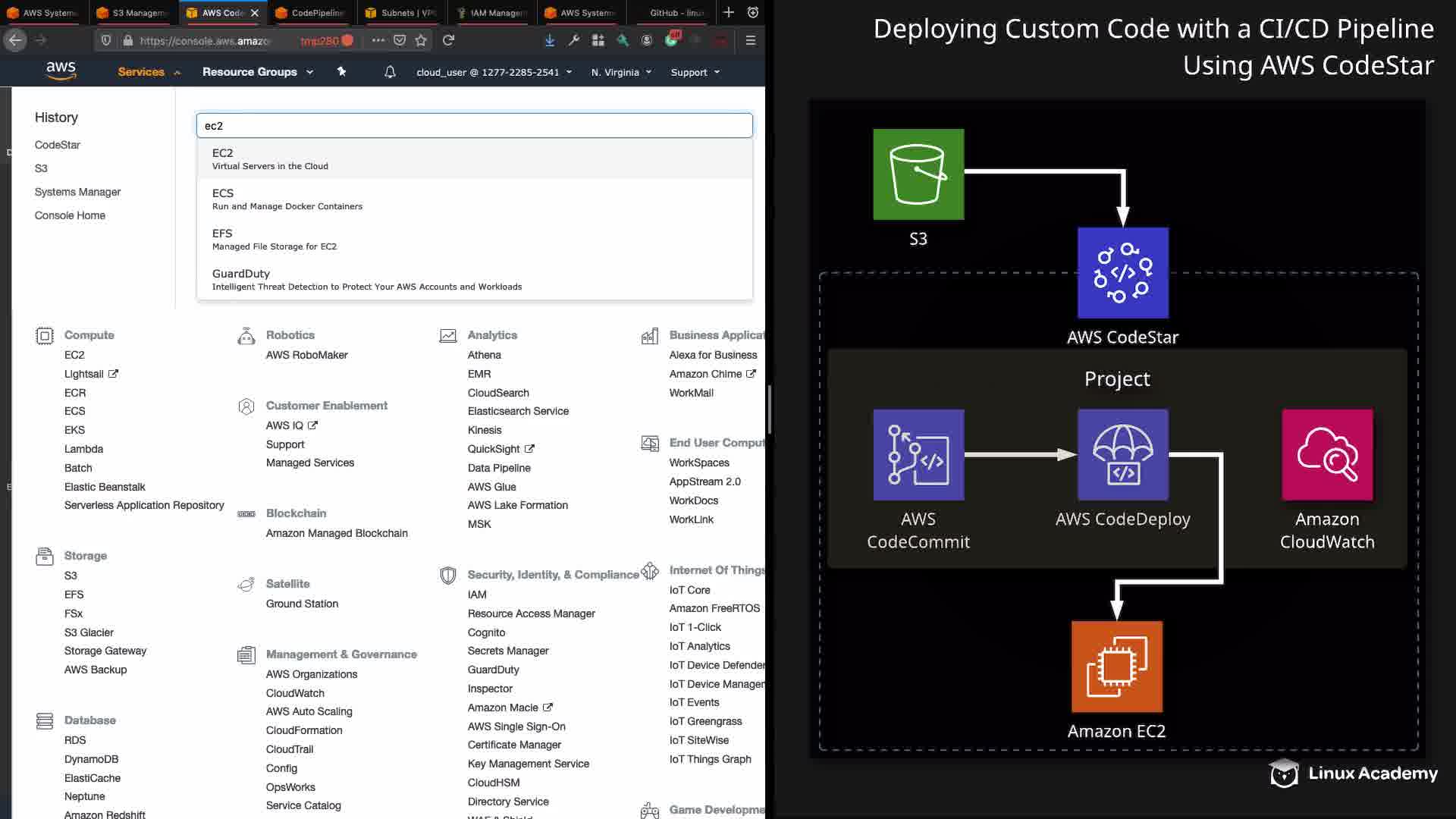Open CodeStar from History list
The width and height of the screenshot is (1456, 819).
click(x=57, y=145)
